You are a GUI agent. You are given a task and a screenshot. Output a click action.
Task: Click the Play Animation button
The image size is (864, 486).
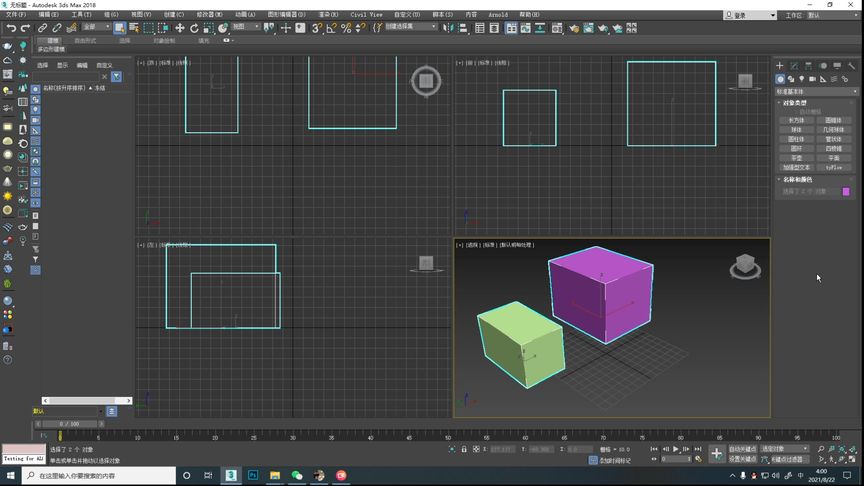click(676, 449)
